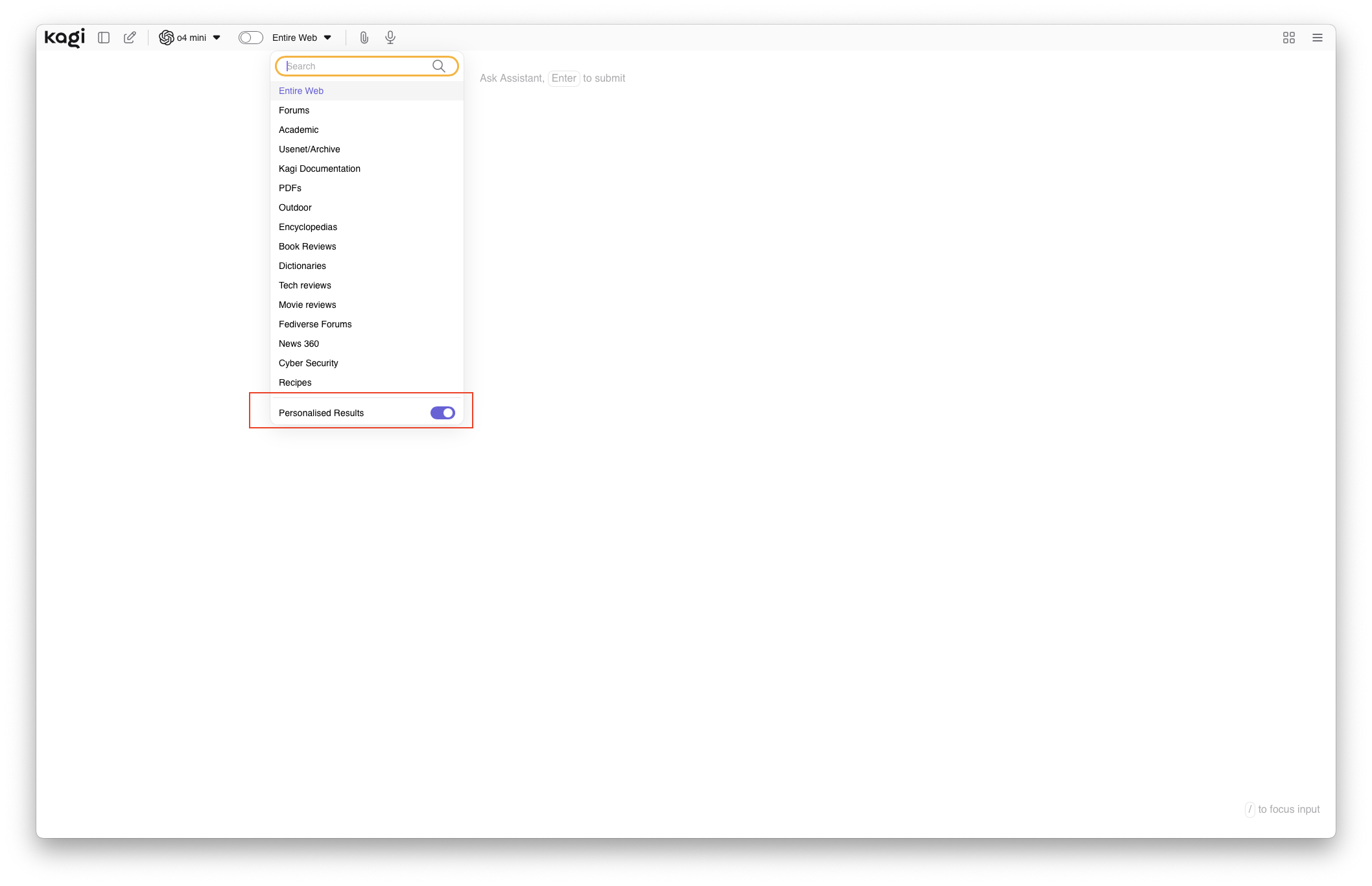Select the Forums lens
Screen dimensions: 1372x886
pos(294,110)
